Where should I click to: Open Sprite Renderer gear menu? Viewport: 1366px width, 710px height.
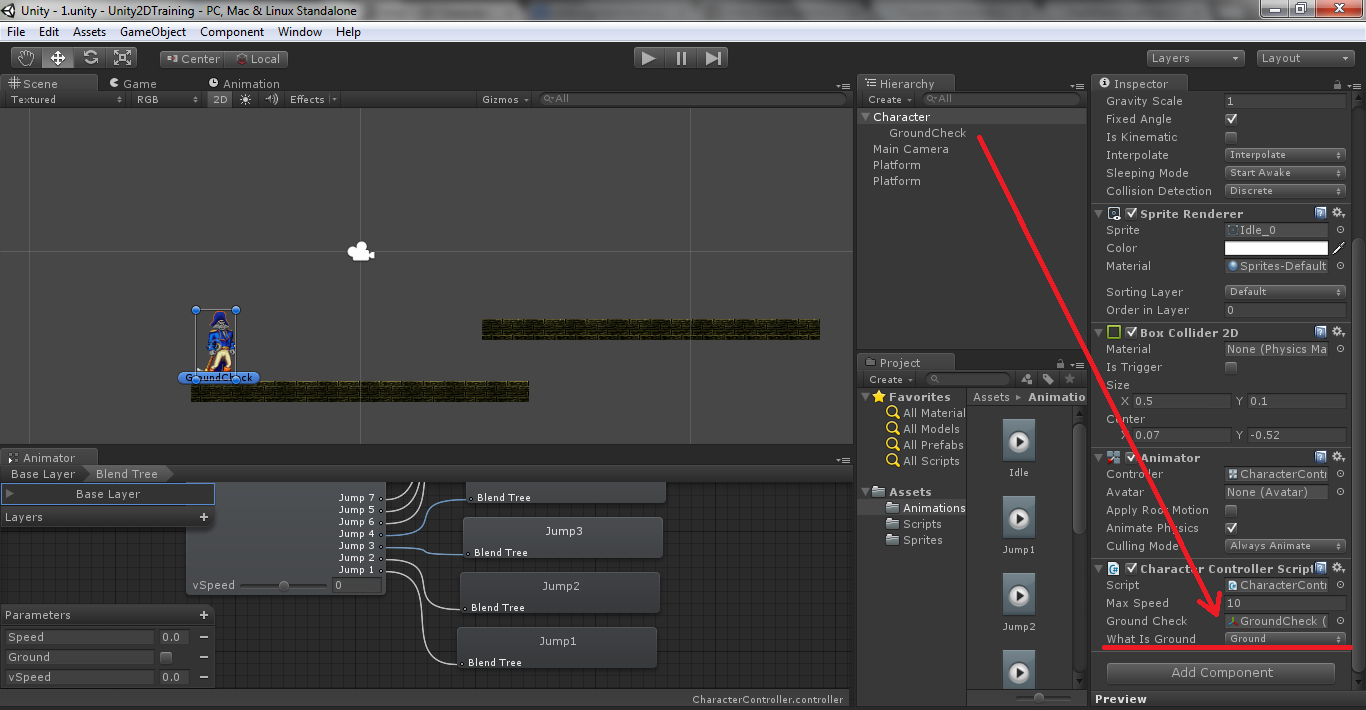pyautogui.click(x=1338, y=213)
